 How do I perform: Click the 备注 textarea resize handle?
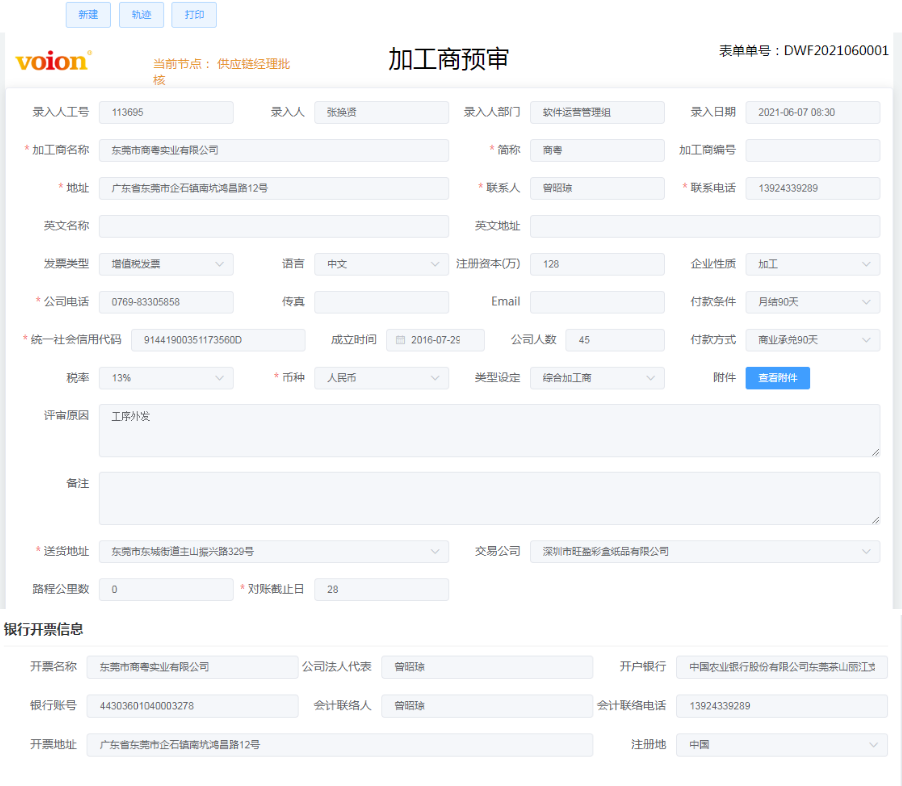click(876, 520)
